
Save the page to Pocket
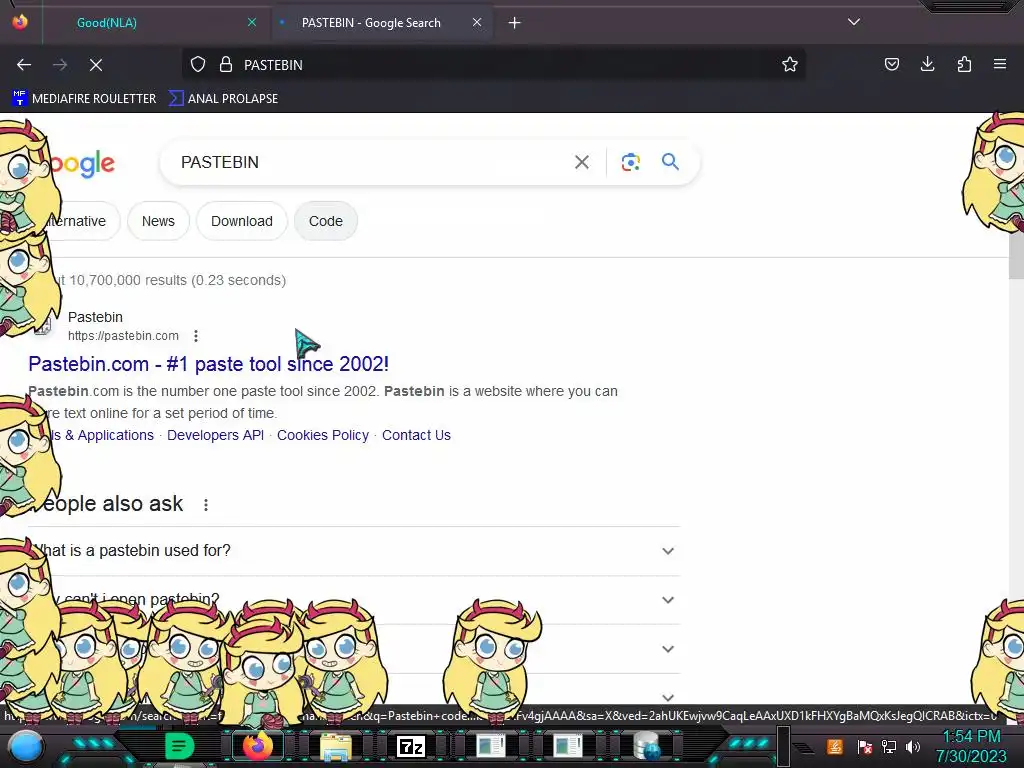tap(892, 65)
